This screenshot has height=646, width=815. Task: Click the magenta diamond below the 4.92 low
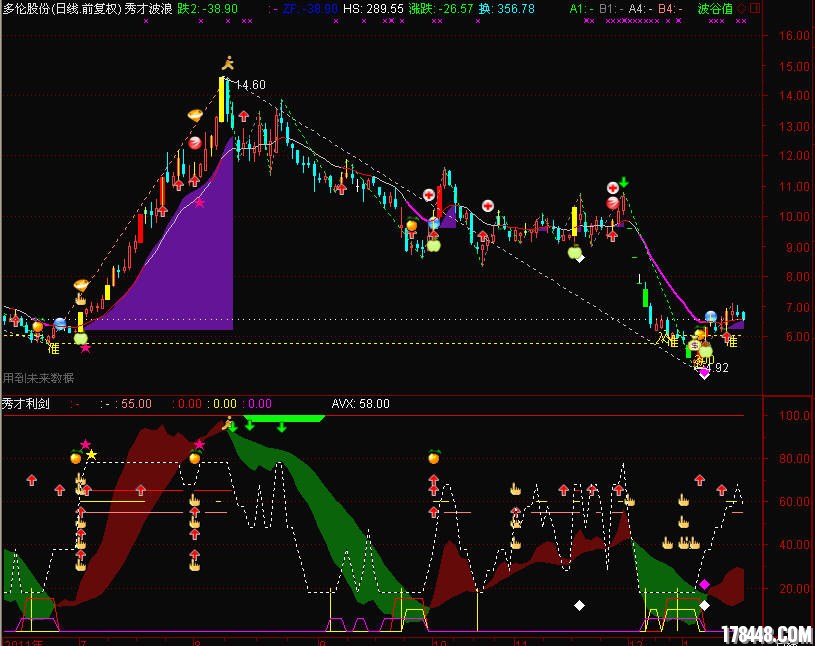704,372
